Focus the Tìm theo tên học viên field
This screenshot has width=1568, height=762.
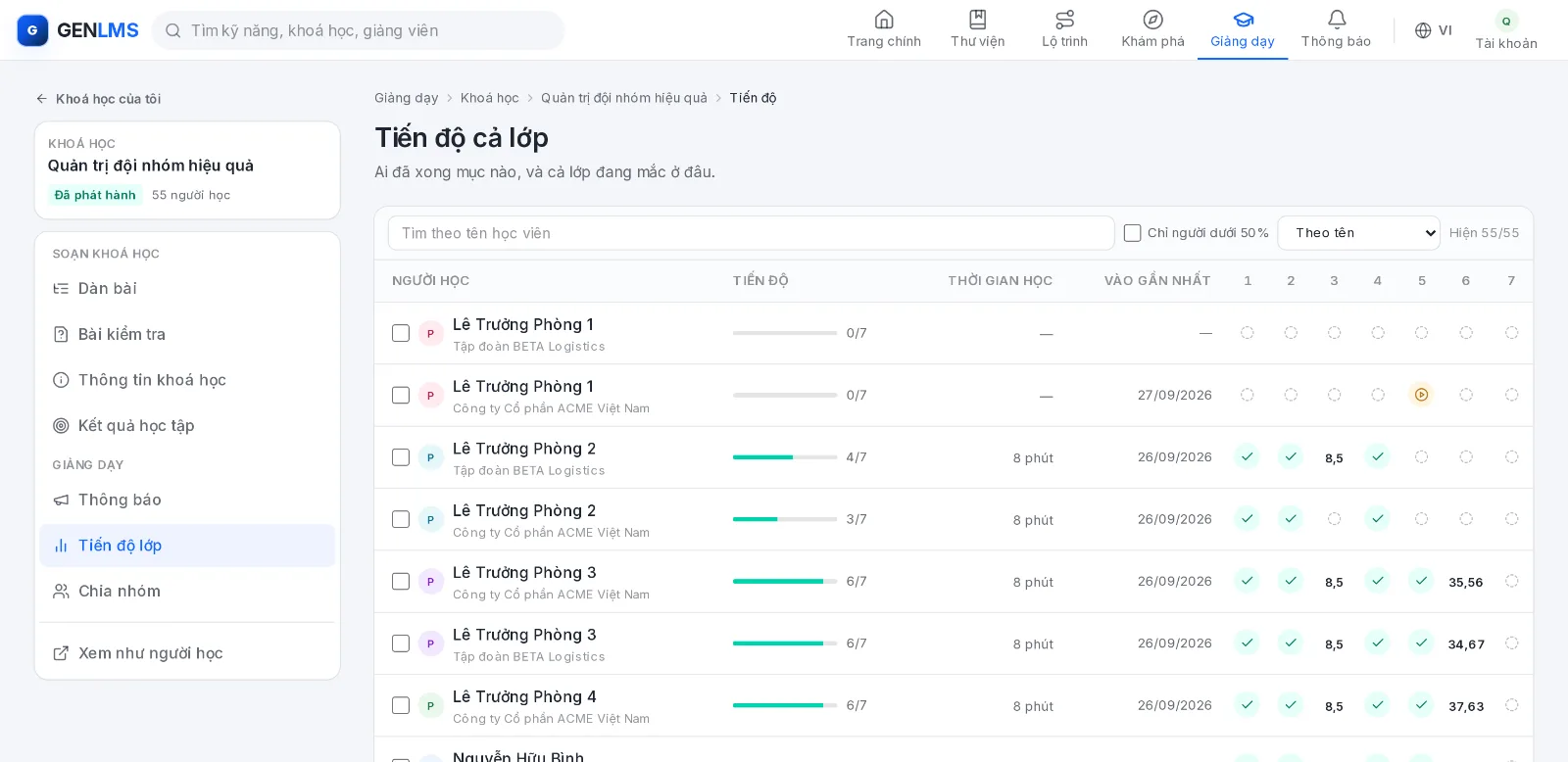751,233
